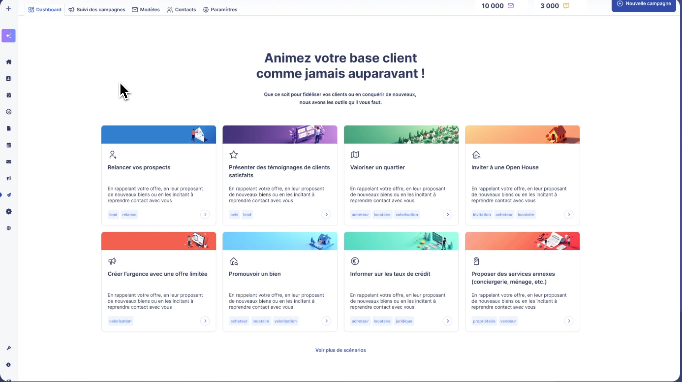
Task: Click the Informer sur les taux de crédit title
Action: tap(390, 274)
